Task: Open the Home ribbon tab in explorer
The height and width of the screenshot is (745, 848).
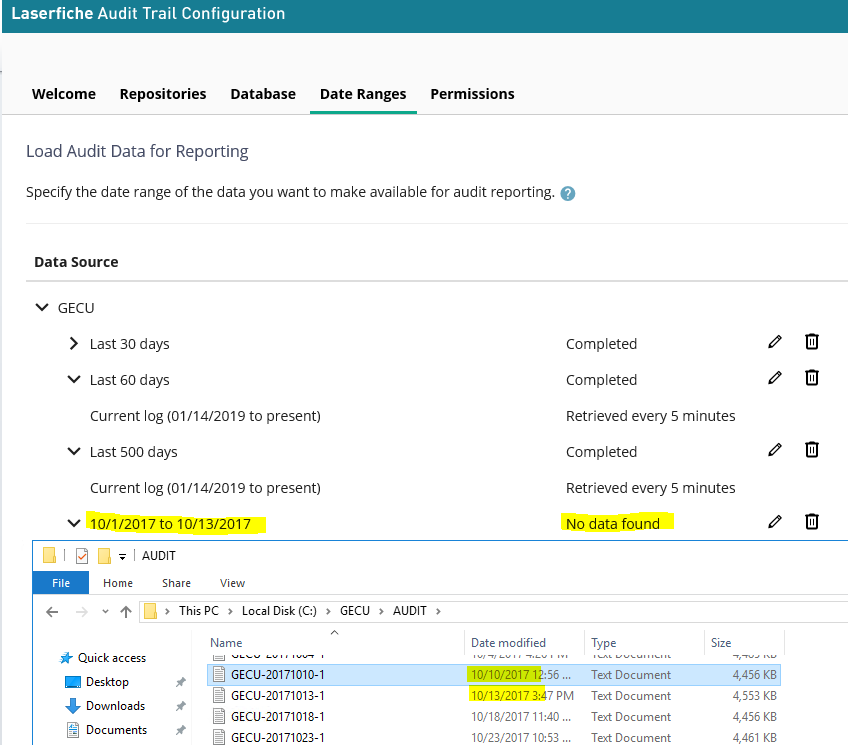Action: [118, 583]
